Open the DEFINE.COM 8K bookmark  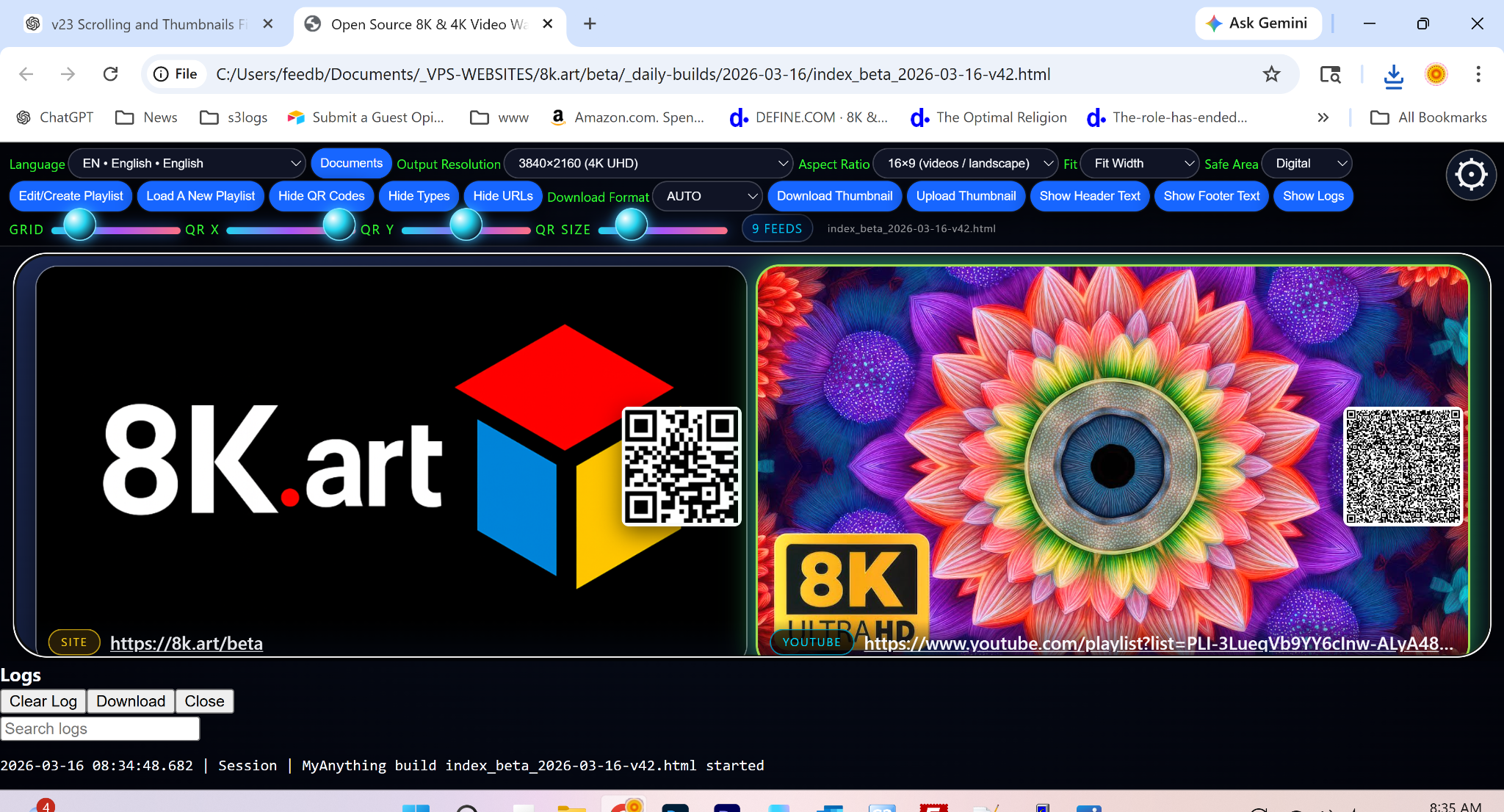(x=809, y=117)
